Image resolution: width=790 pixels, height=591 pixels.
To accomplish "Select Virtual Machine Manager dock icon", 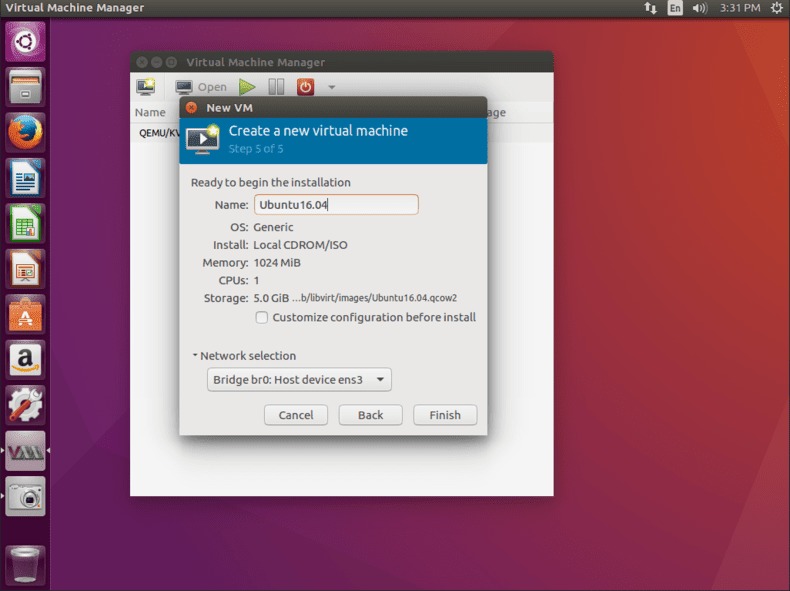I will pyautogui.click(x=25, y=450).
